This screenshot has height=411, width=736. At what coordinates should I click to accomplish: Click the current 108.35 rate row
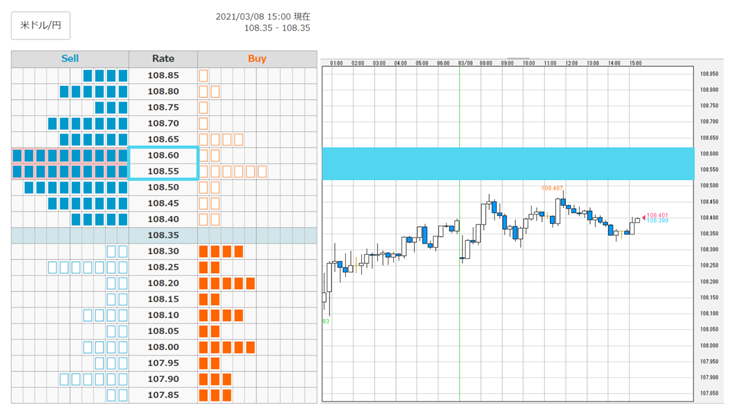click(164, 235)
